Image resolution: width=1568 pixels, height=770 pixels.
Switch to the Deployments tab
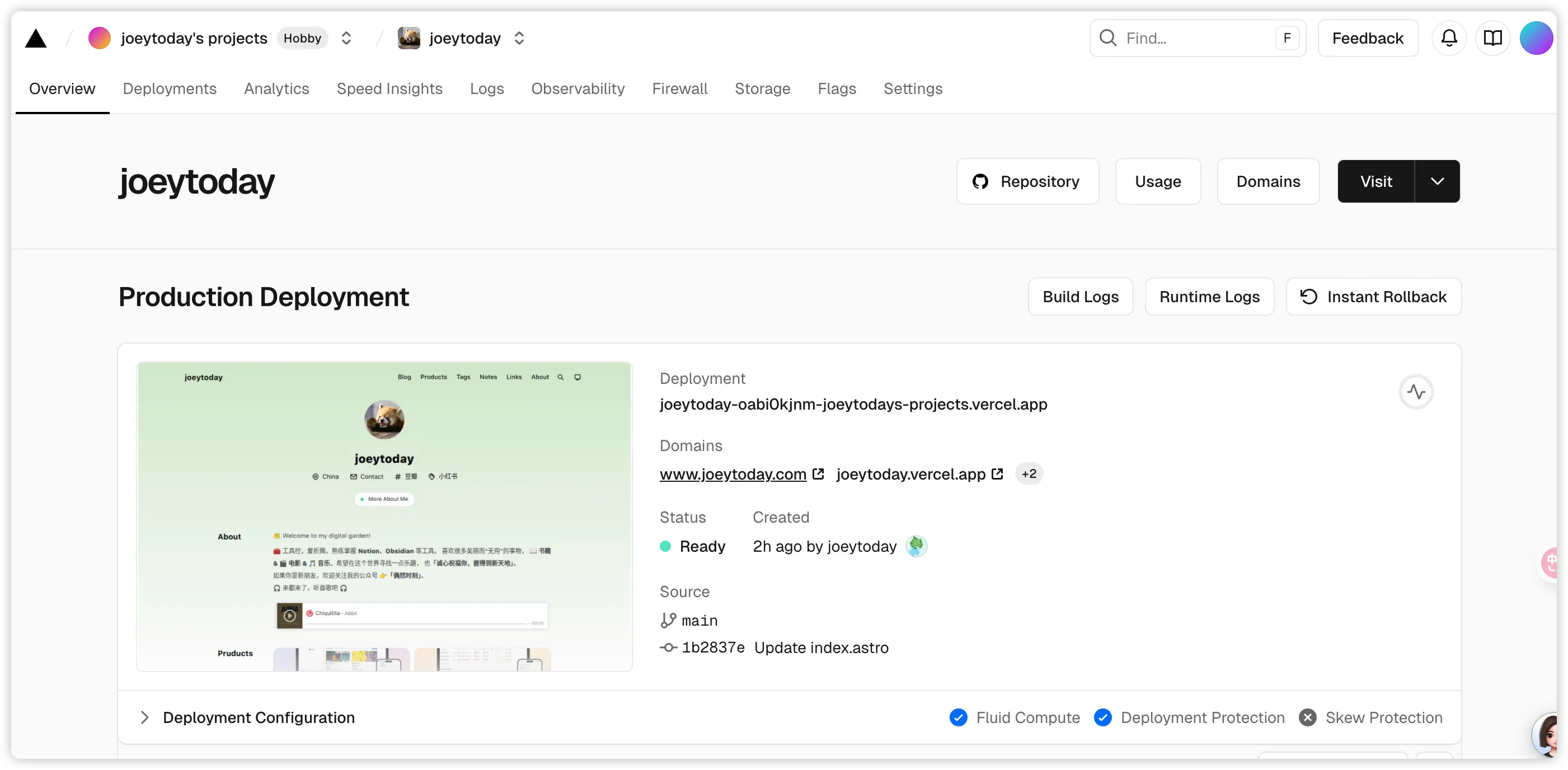coord(169,89)
